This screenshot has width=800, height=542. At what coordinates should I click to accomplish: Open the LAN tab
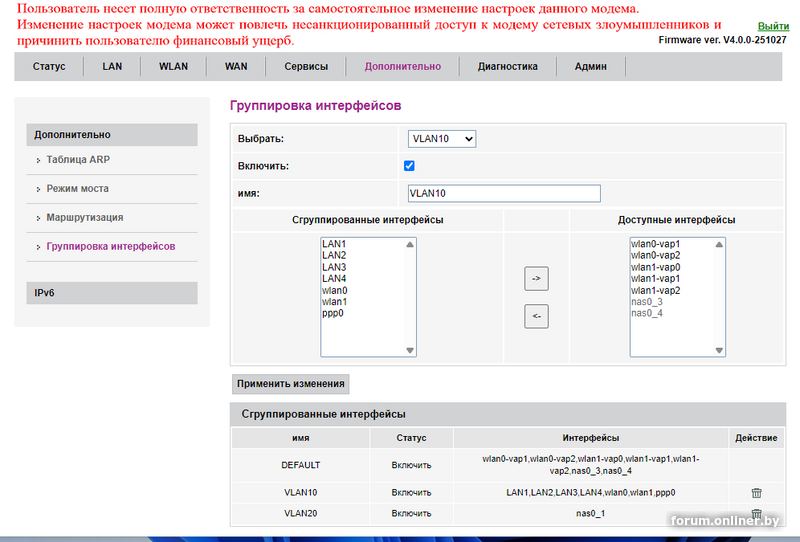coord(112,66)
